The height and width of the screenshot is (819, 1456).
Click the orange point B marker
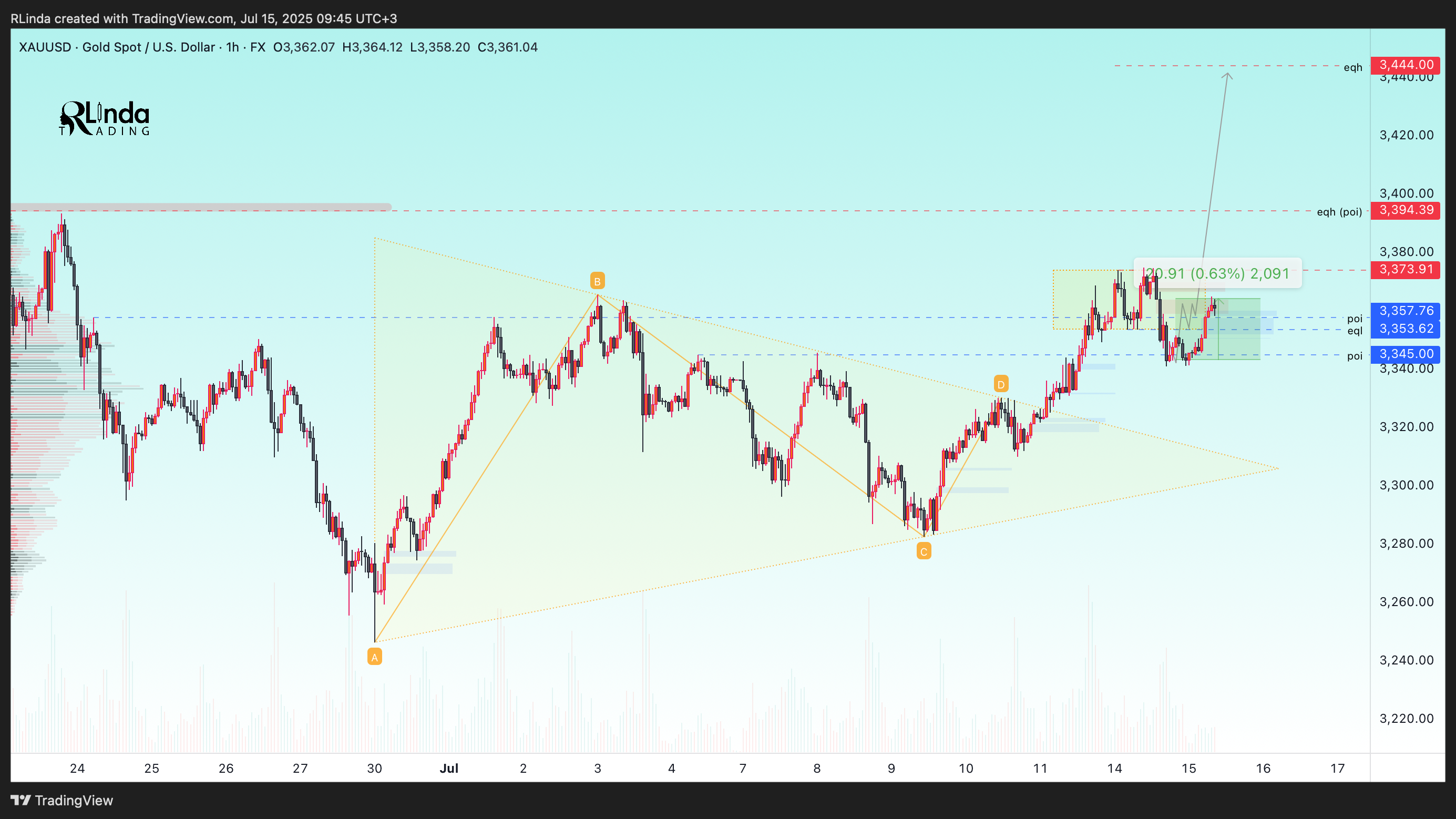598,281
